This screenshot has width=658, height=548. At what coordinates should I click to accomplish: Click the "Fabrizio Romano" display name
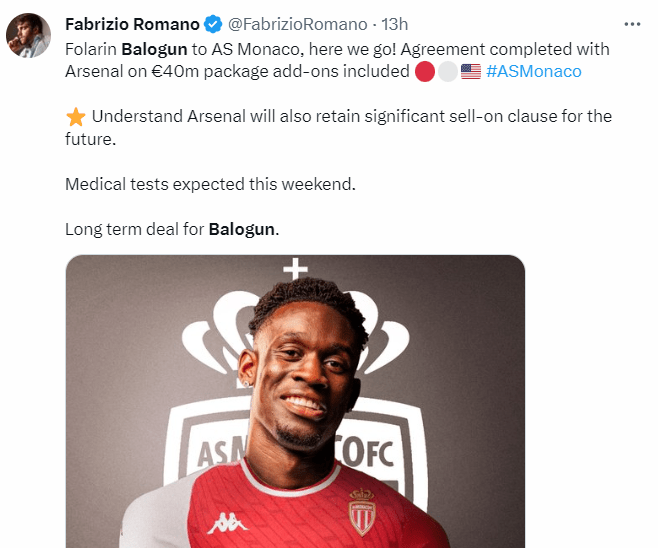(131, 24)
